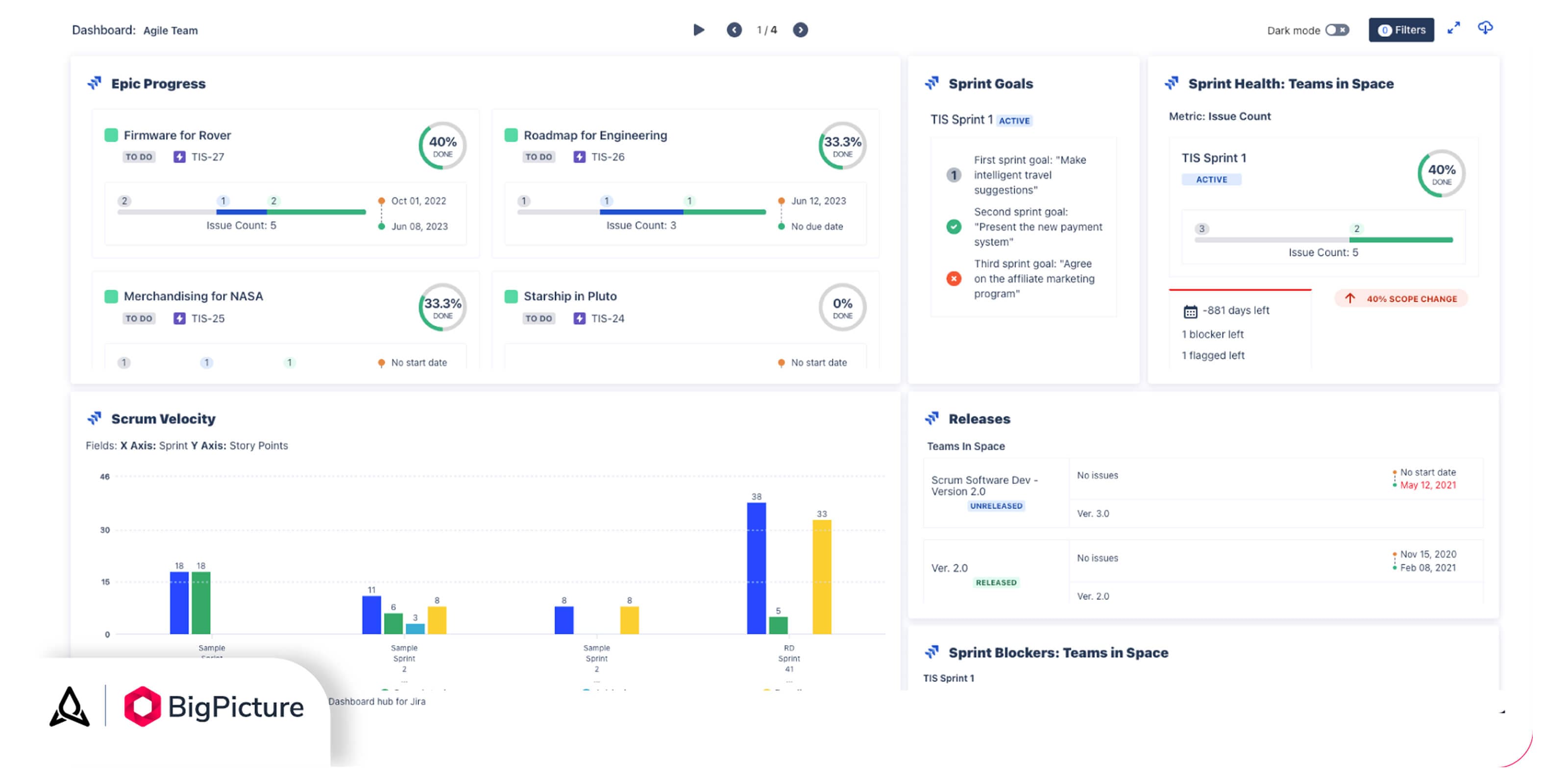The height and width of the screenshot is (779, 1568).
Task: Click the UNRELEASED status badge
Action: click(x=997, y=506)
